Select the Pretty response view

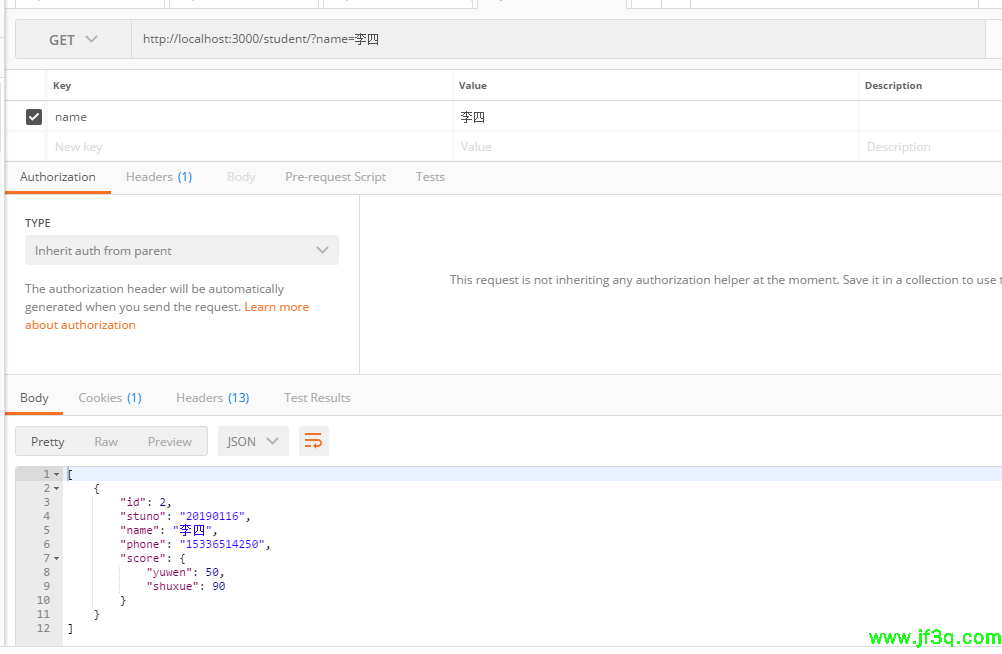(47, 441)
